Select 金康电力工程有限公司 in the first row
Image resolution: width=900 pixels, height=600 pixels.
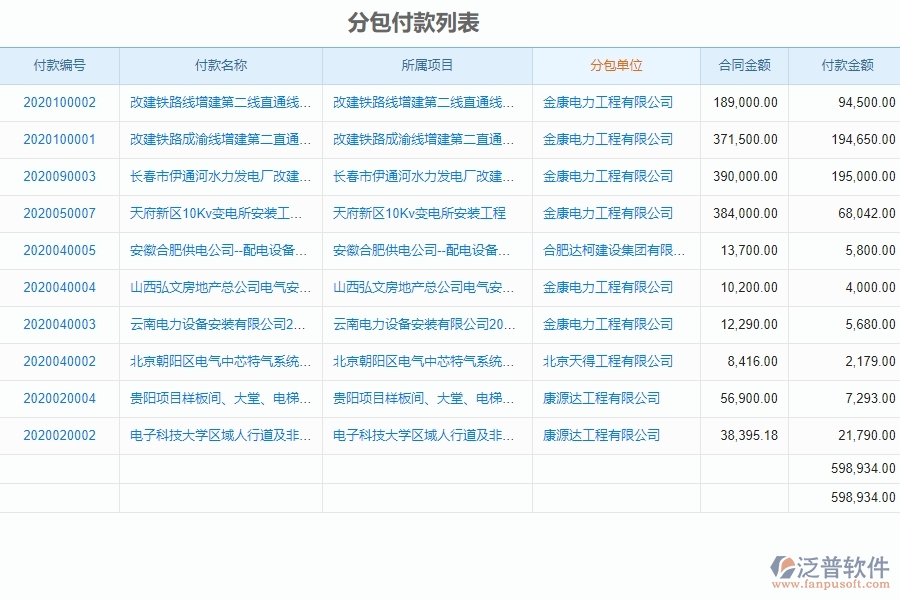coord(607,102)
